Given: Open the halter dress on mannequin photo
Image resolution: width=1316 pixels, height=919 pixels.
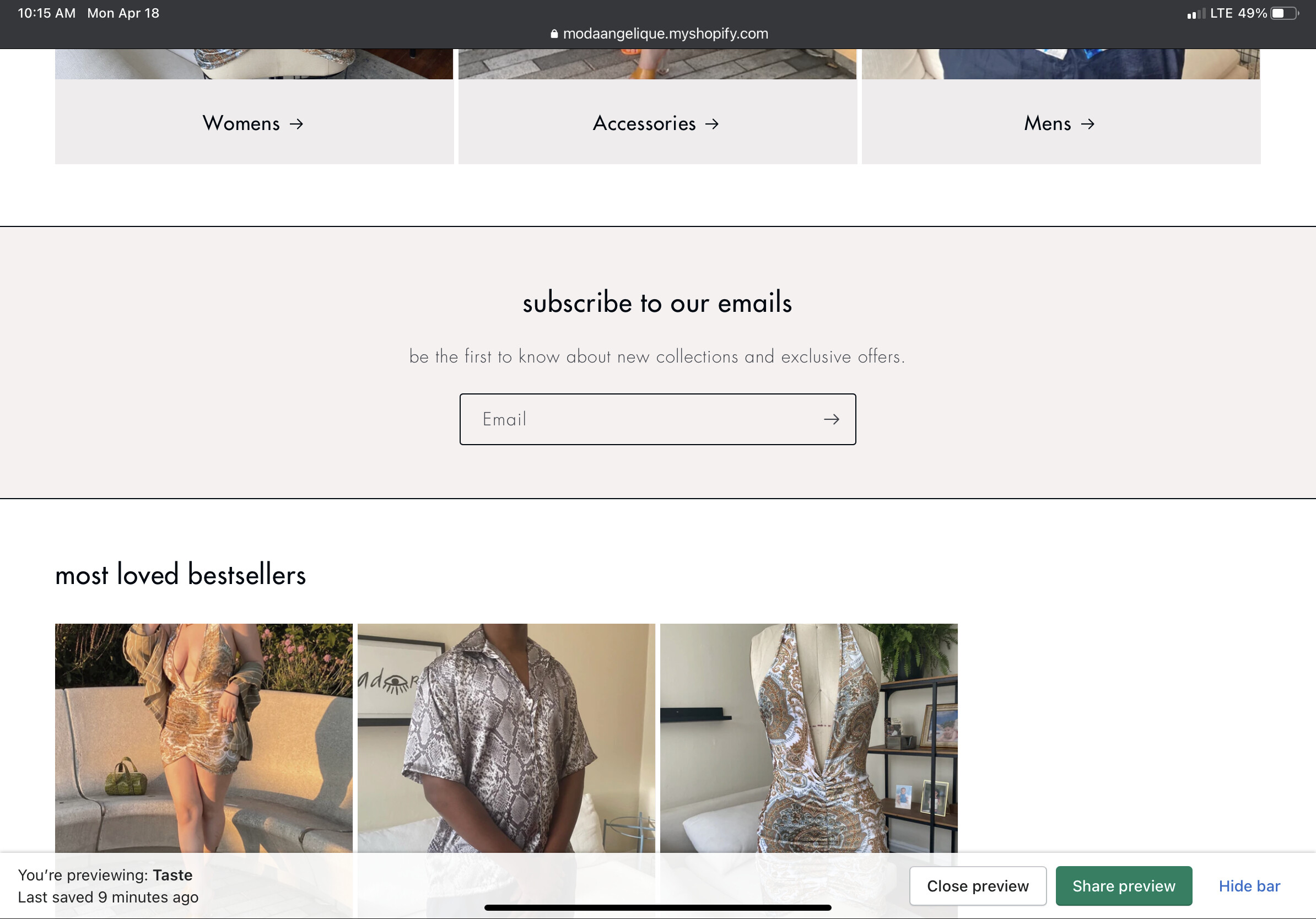Looking at the screenshot, I should (809, 739).
